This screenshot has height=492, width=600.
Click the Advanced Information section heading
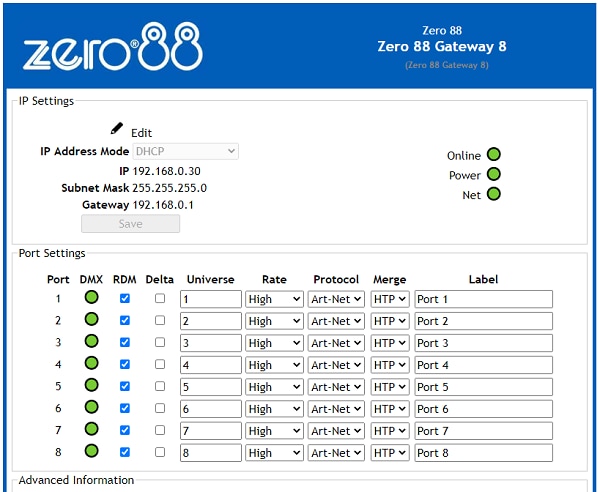pos(76,480)
